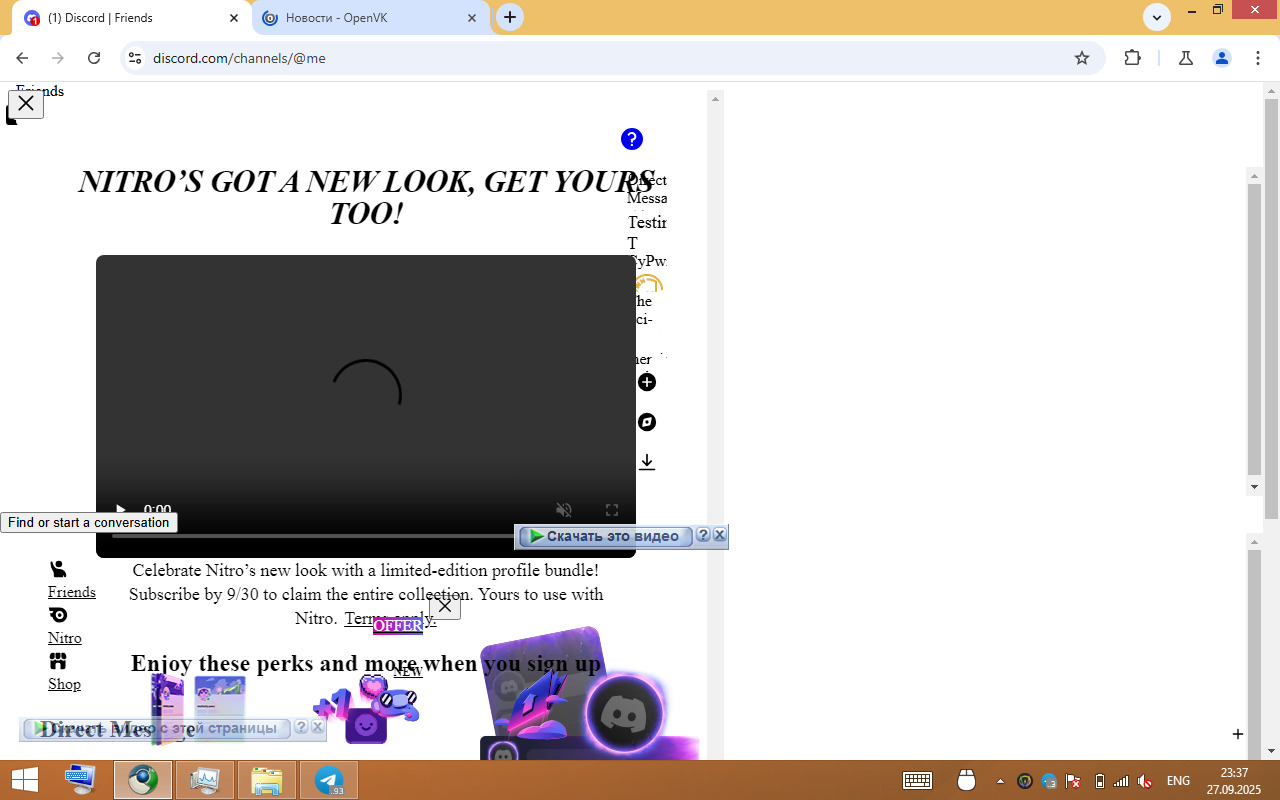This screenshot has width=1280, height=800.
Task: Toggle fullscreen on the Nitro video
Action: [612, 510]
